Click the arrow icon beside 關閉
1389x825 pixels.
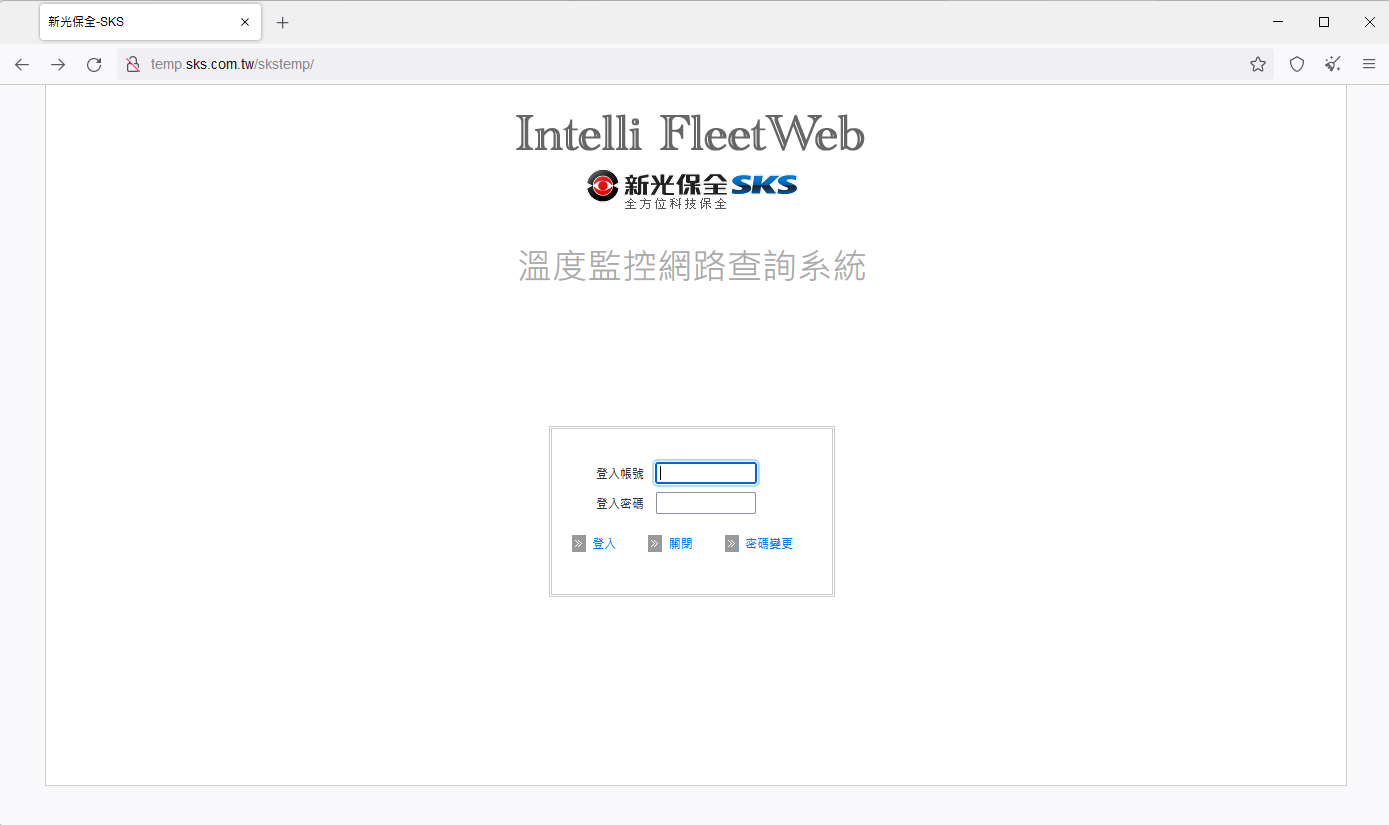655,544
